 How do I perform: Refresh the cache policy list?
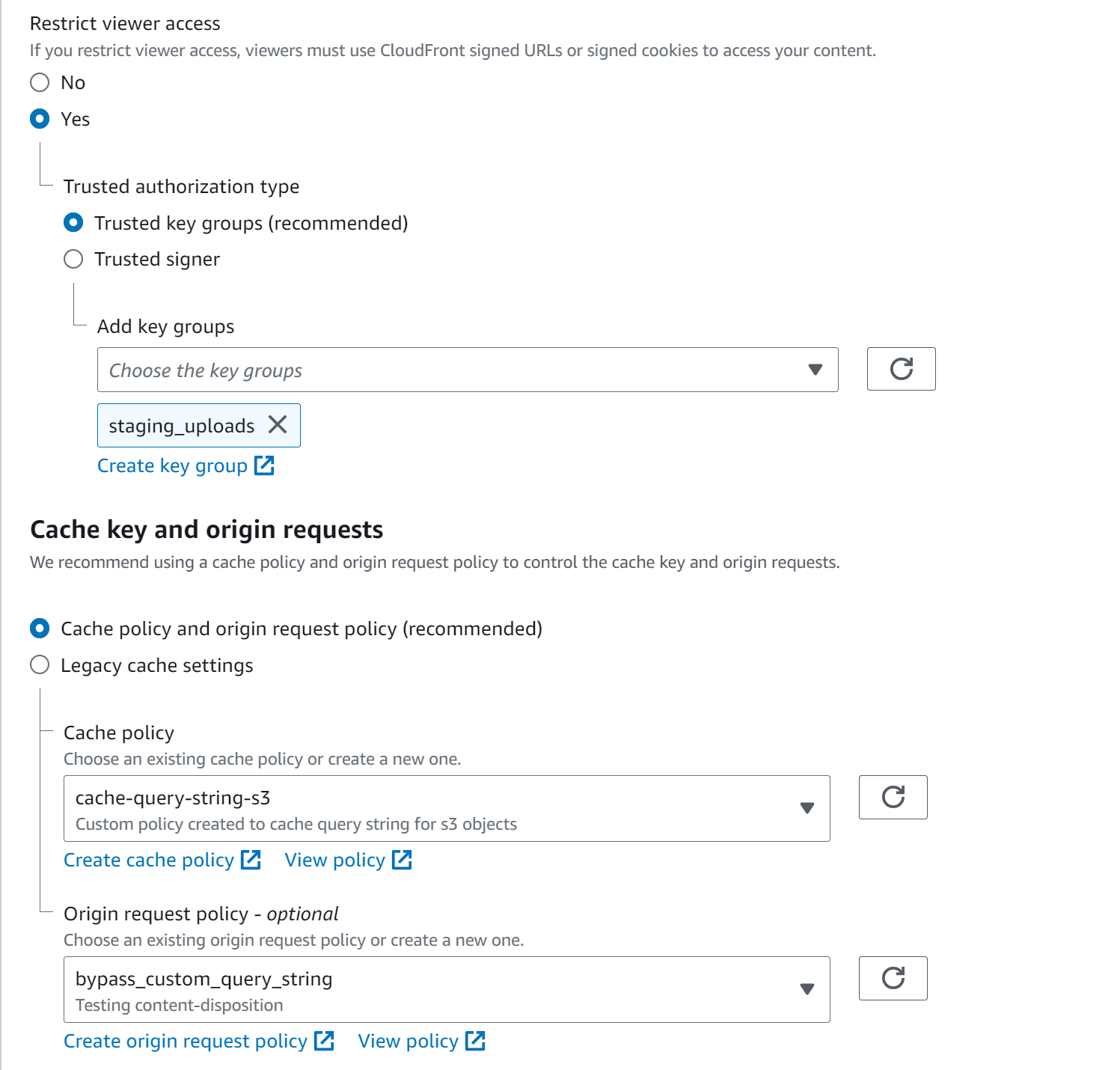893,797
